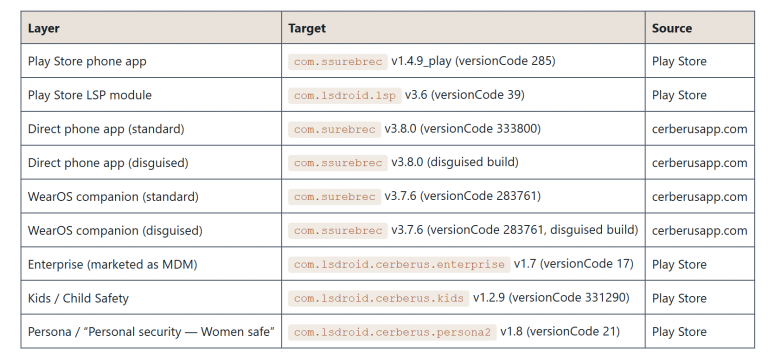Click "Play Store" source for Play Store phone app
Screen dimensions: 768x361
point(679,61)
